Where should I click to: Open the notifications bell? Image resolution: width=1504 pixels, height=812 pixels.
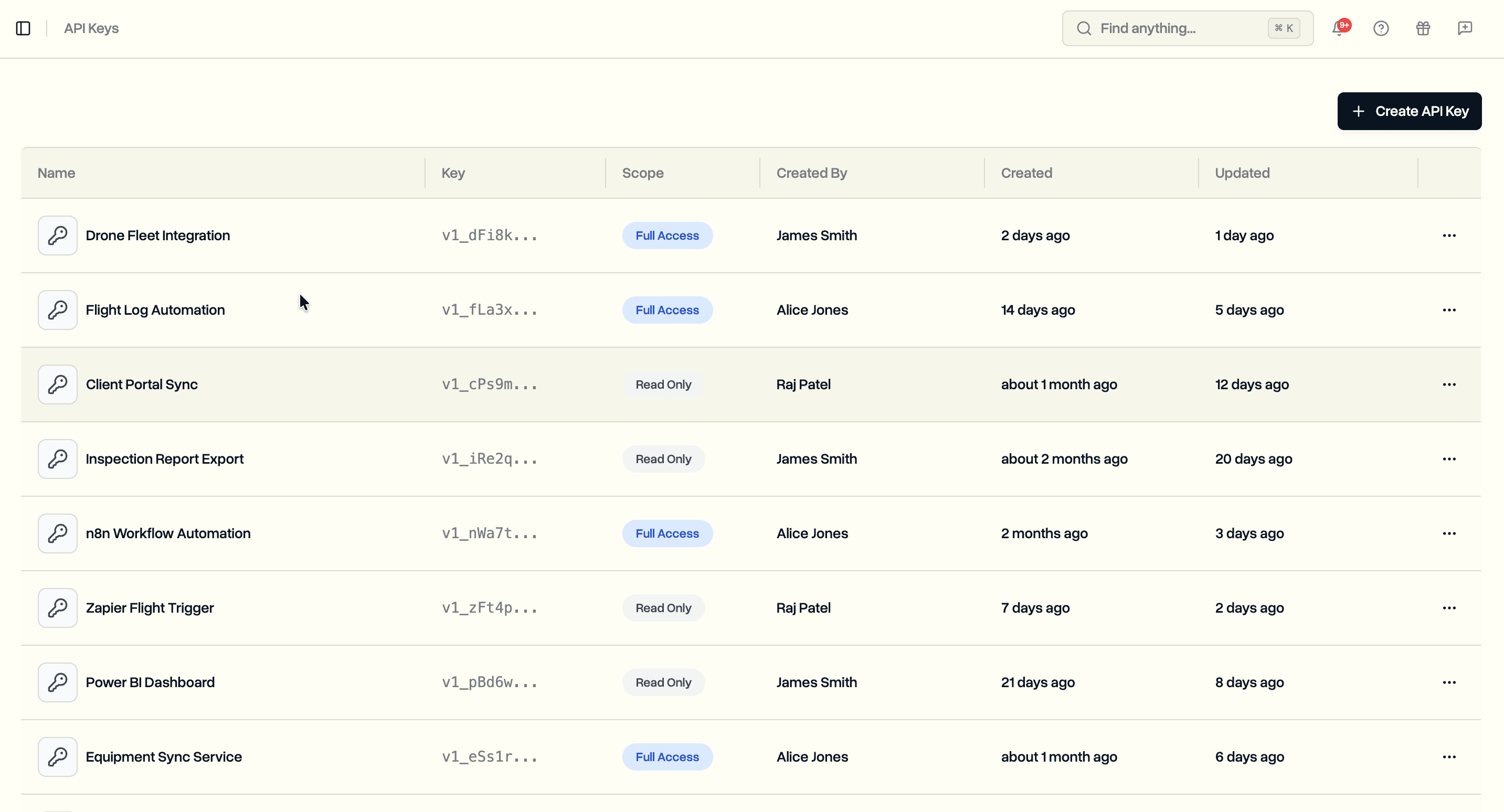1338,28
